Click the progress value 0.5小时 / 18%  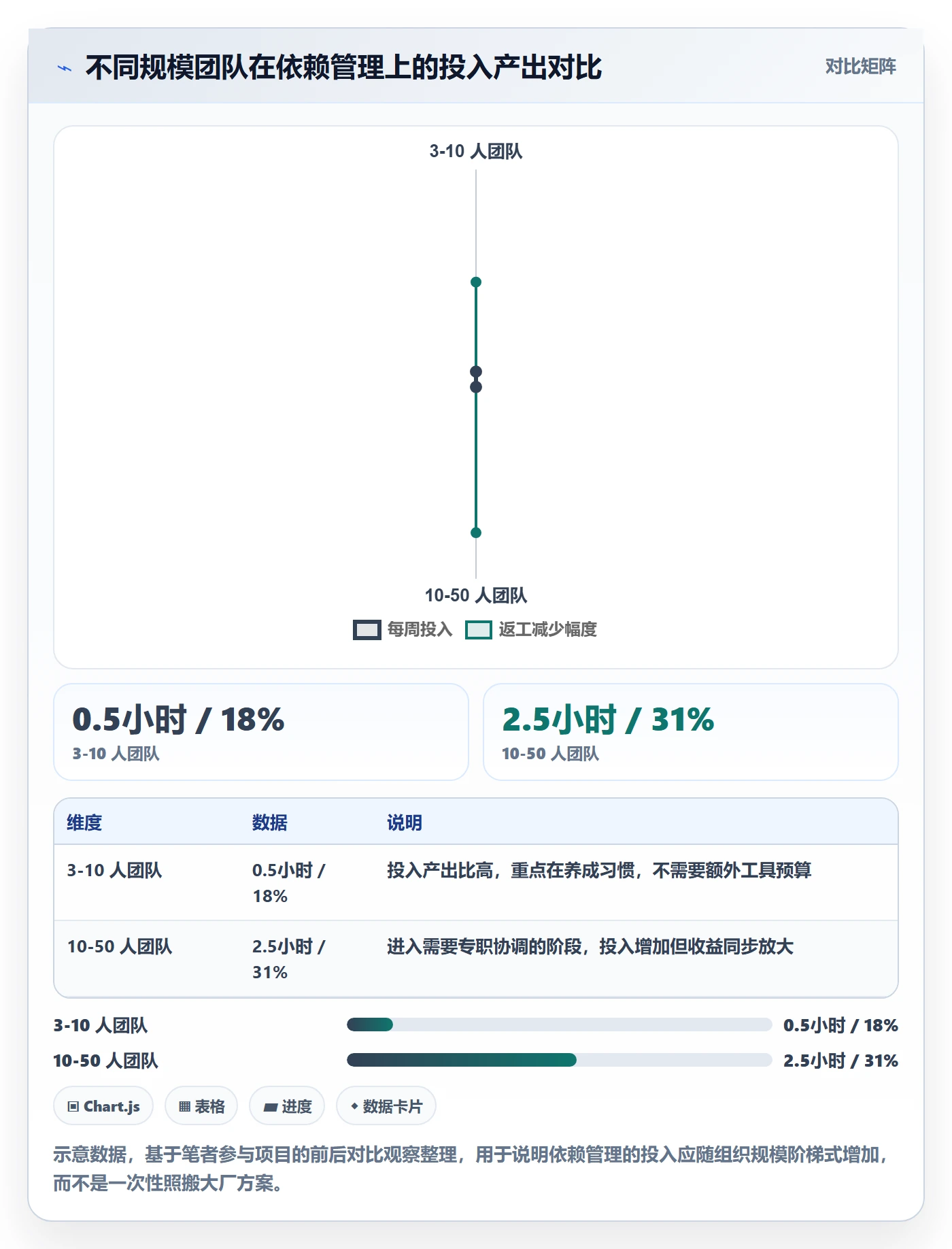[x=840, y=1025]
